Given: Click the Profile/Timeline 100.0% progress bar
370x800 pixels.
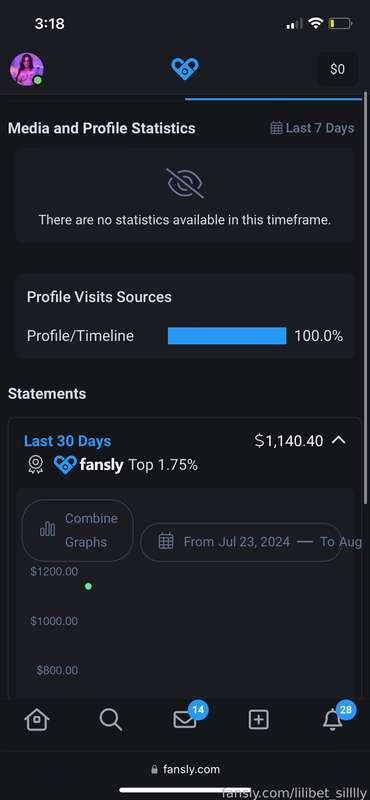Looking at the screenshot, I should click(x=227, y=336).
